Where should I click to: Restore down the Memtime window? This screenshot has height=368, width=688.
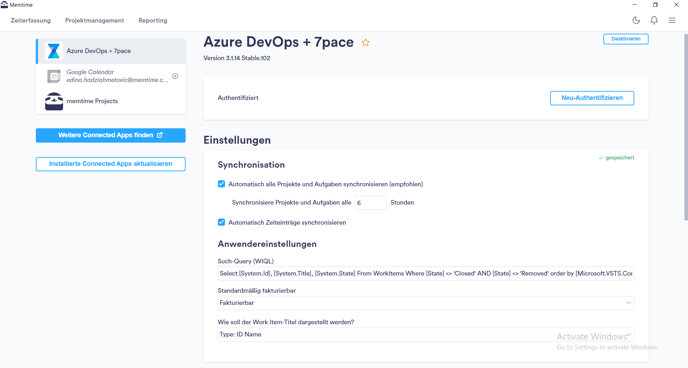click(x=655, y=5)
